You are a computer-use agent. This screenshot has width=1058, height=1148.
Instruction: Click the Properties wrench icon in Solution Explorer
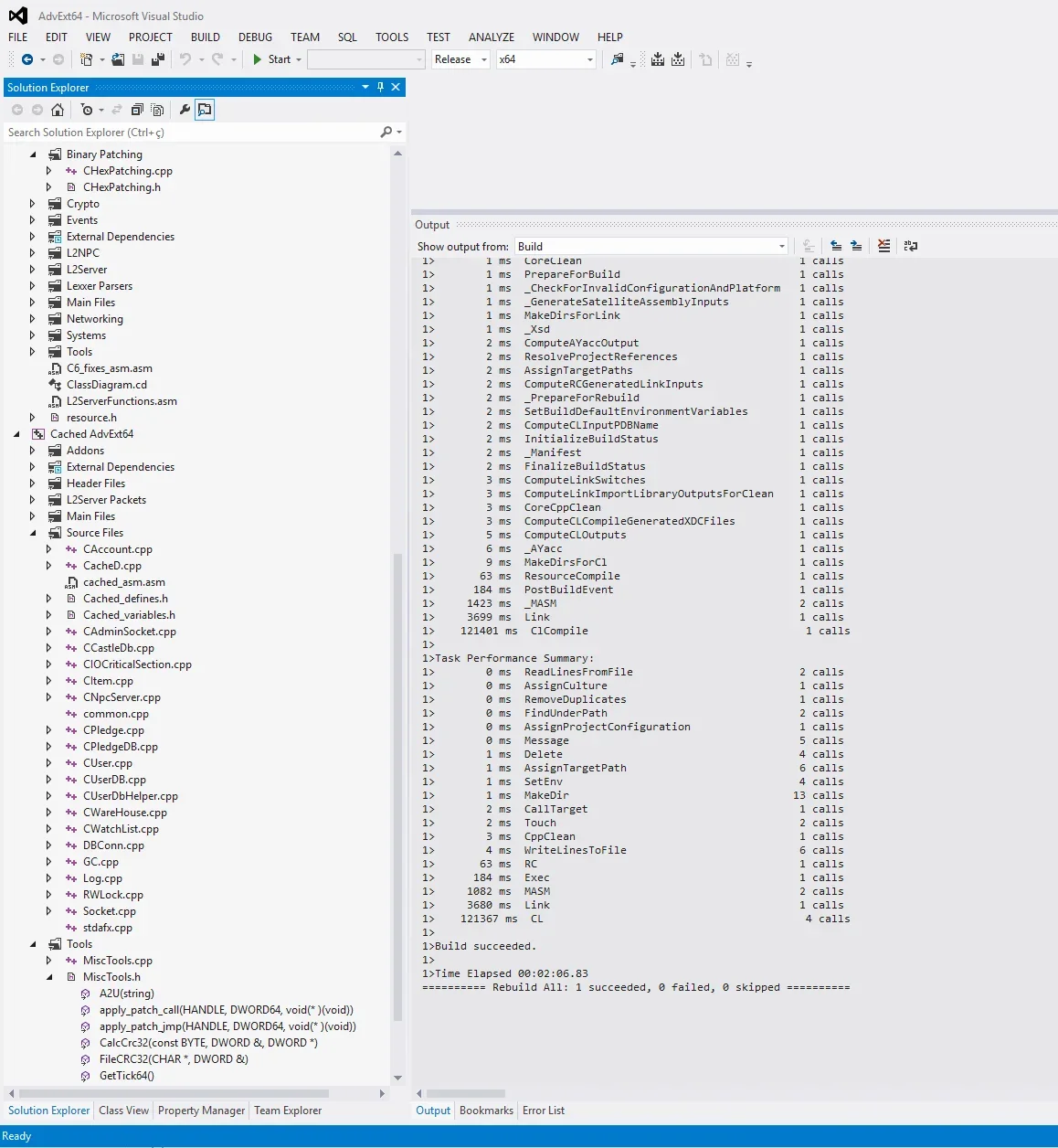click(x=185, y=110)
